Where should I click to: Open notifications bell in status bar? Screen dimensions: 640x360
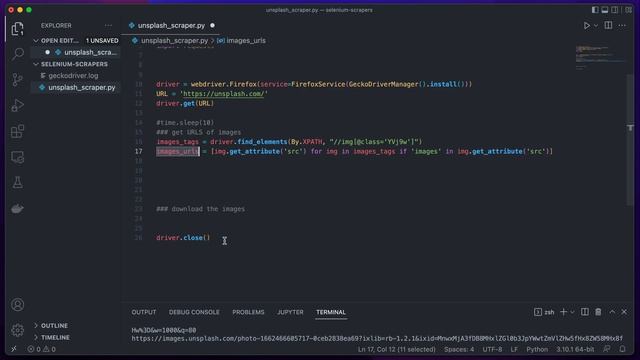pyautogui.click(x=622, y=349)
